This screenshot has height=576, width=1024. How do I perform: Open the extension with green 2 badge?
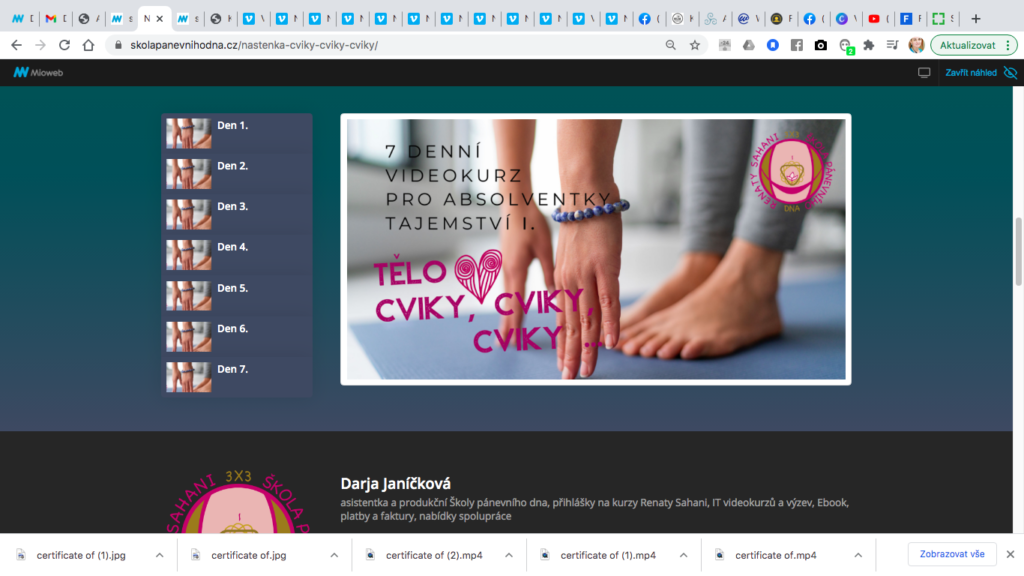tap(846, 46)
